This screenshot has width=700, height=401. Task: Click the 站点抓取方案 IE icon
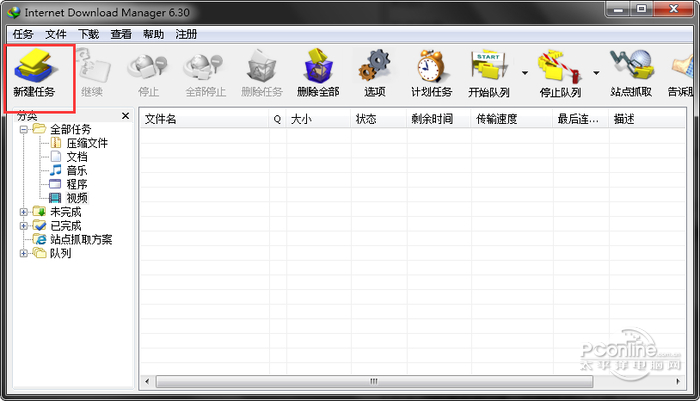pos(40,239)
